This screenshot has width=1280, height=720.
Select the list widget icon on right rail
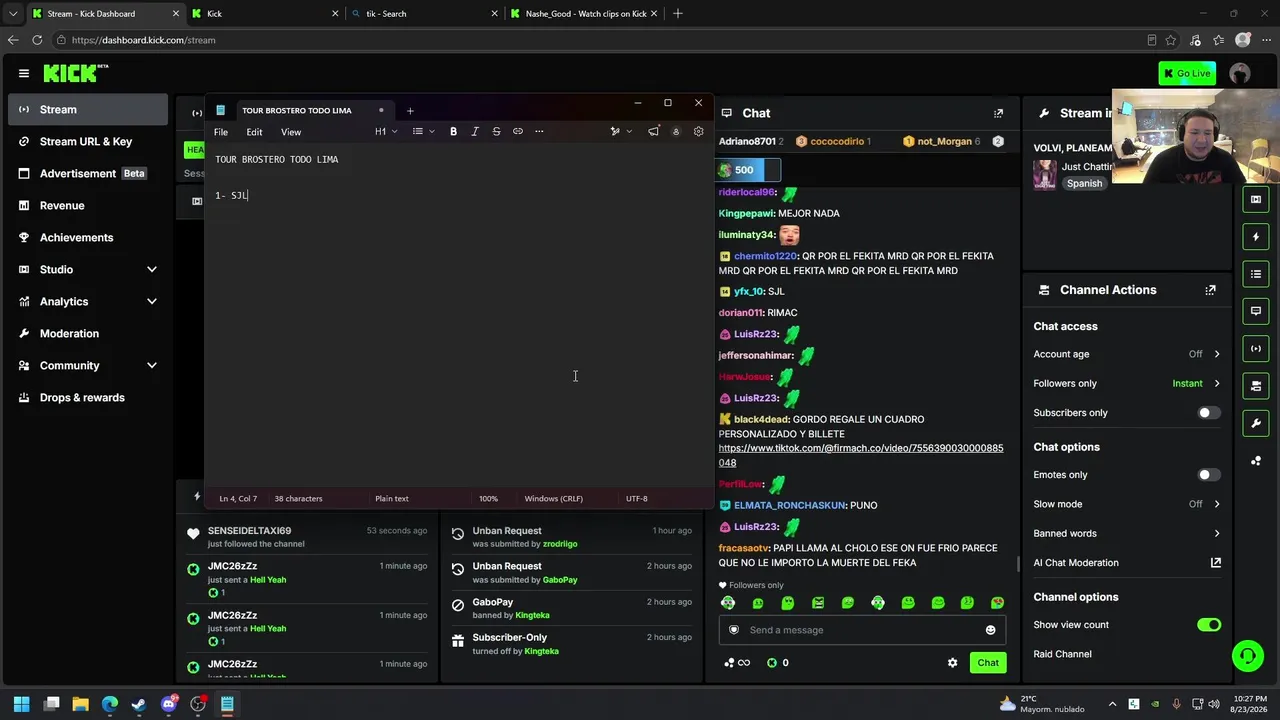1256,274
